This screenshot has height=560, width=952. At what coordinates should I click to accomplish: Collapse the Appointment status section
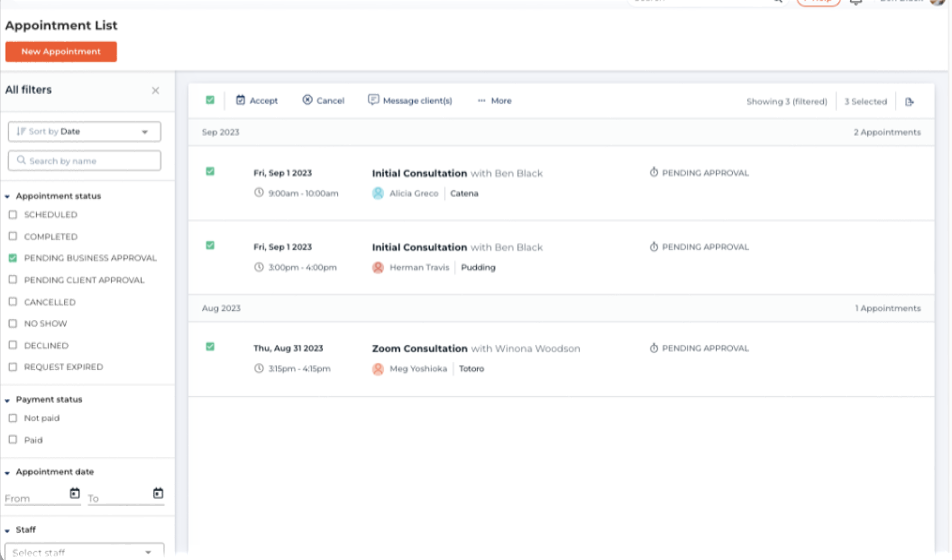point(7,196)
